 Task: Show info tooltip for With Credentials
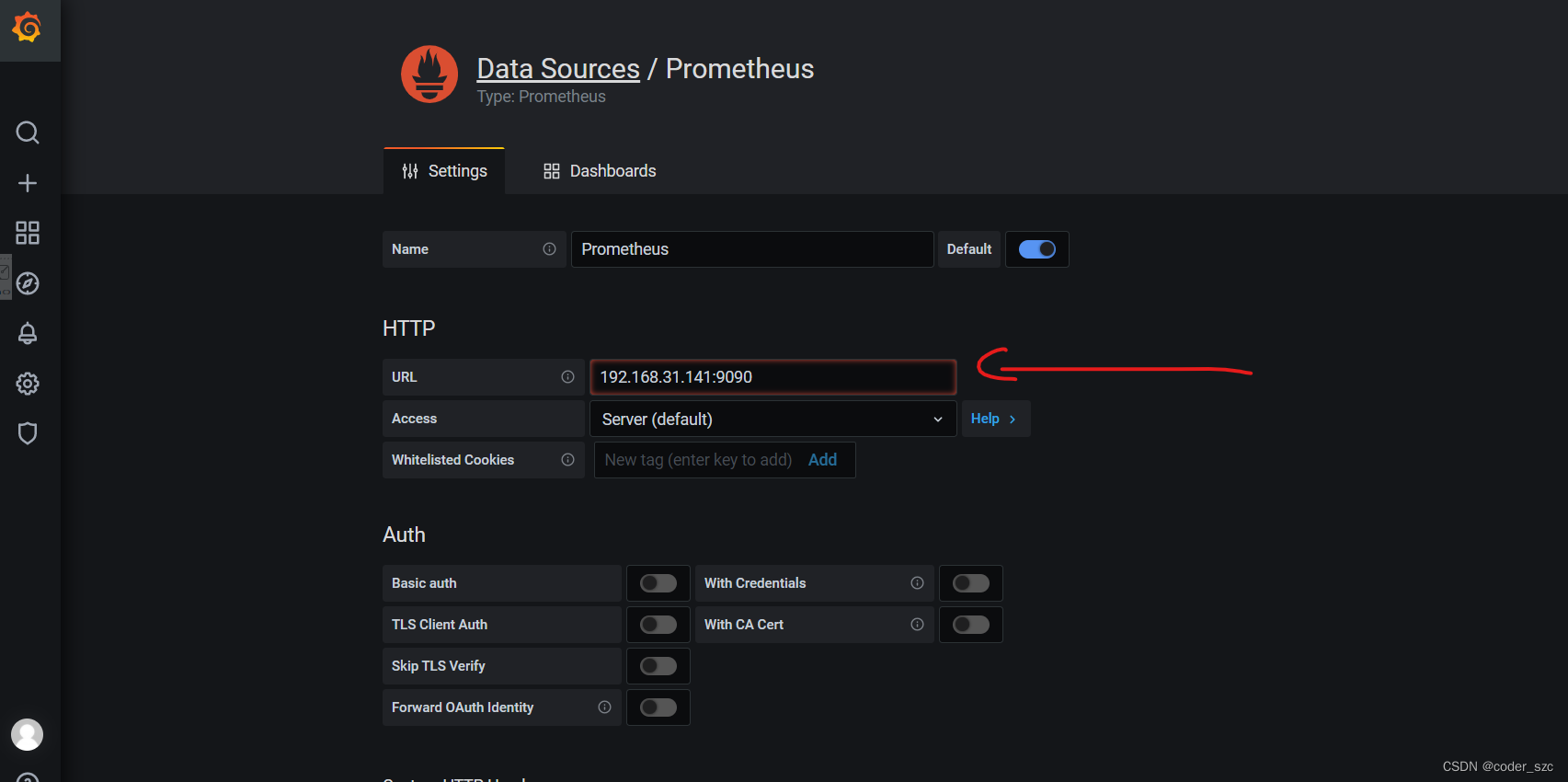917,583
